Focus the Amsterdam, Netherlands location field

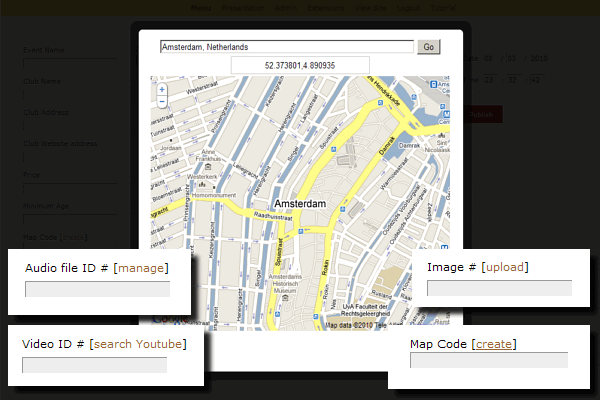coord(287,47)
